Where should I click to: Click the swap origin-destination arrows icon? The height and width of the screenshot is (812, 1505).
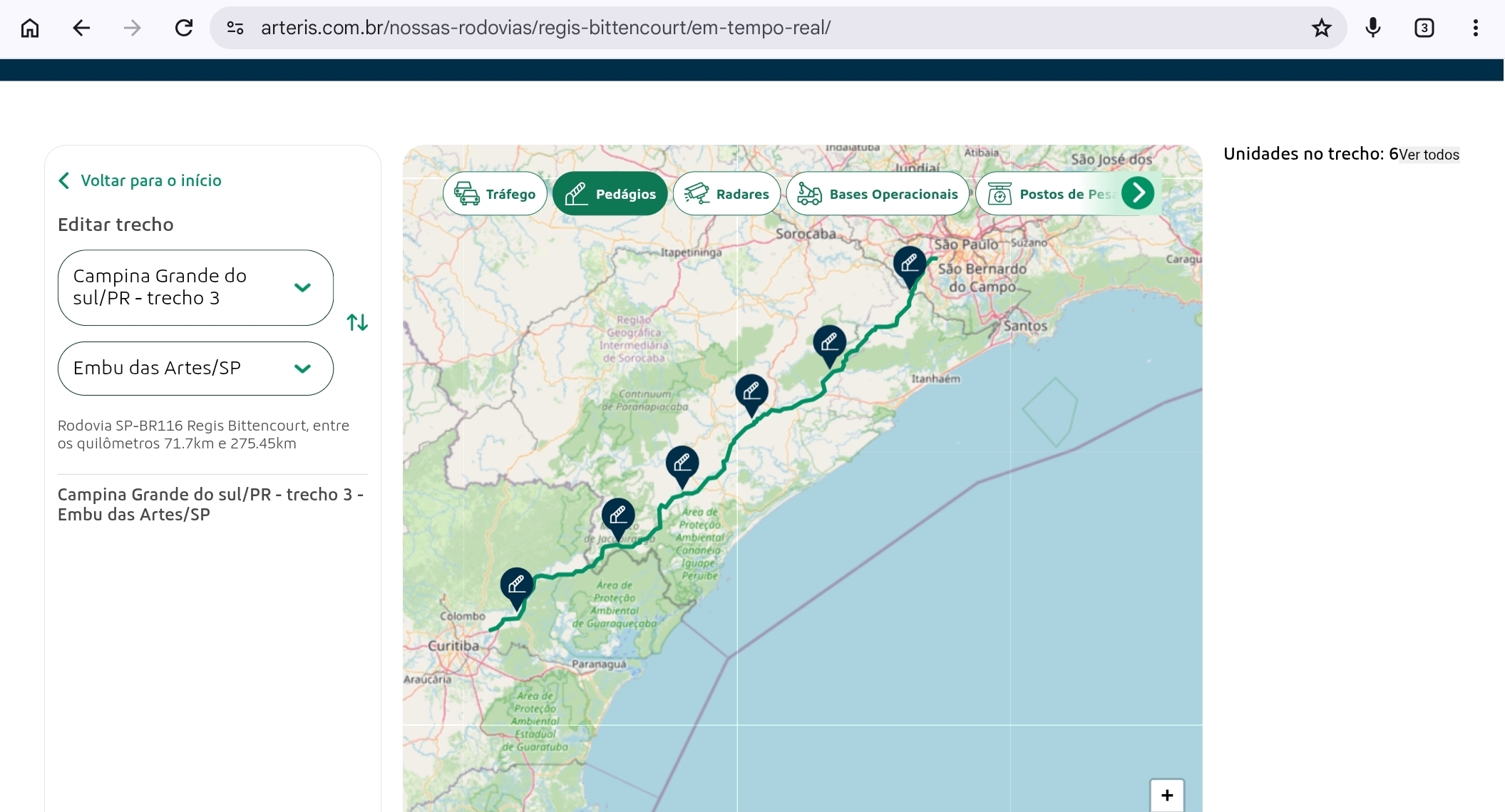357,323
